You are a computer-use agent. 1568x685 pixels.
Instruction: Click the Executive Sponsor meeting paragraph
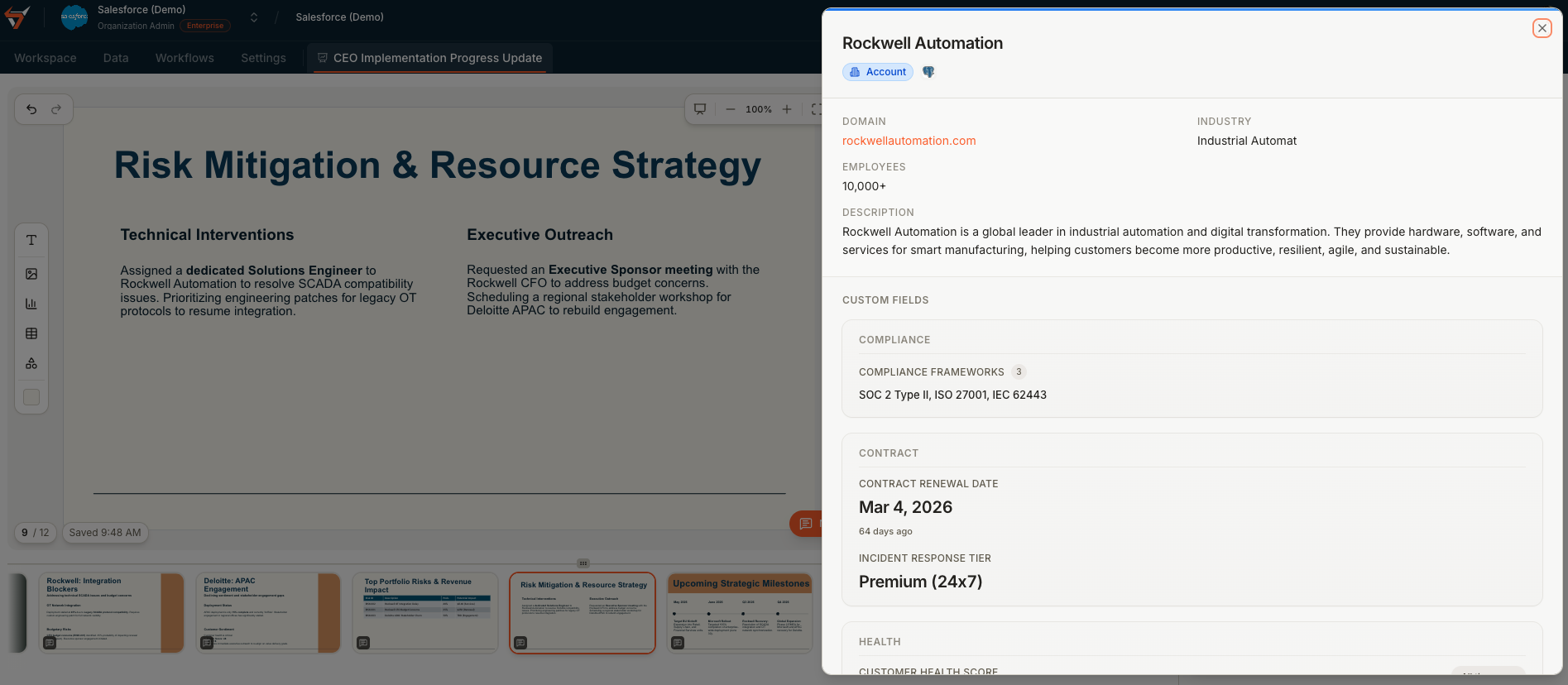coord(613,290)
